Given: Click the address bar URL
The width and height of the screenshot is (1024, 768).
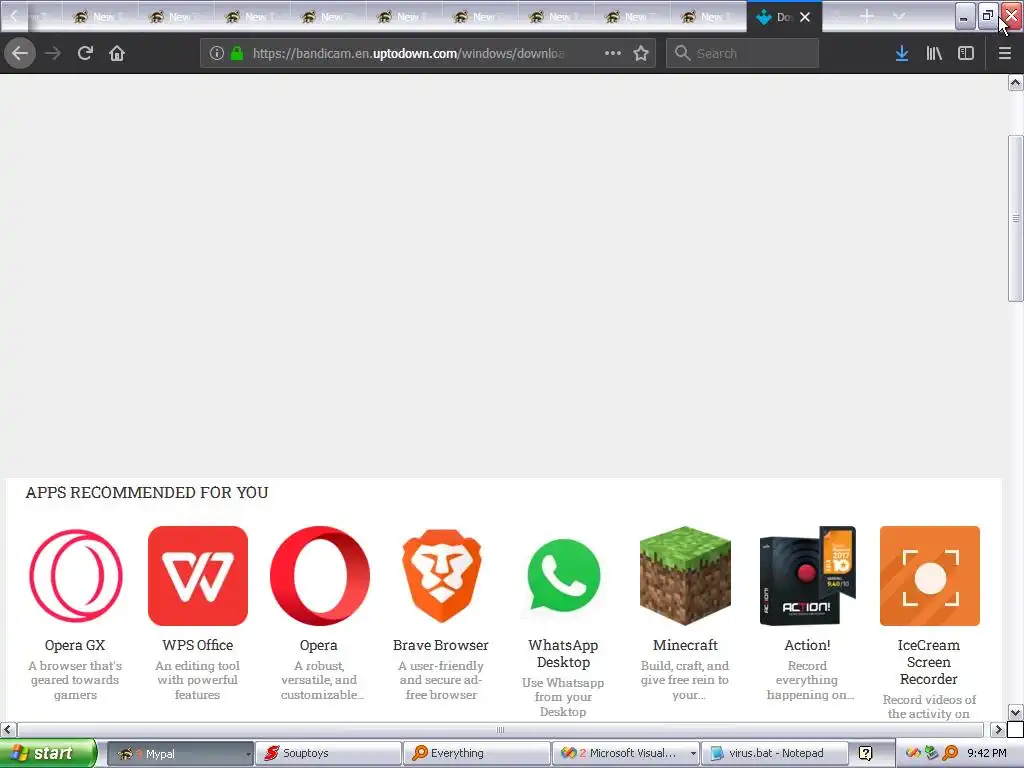Looking at the screenshot, I should click(x=408, y=53).
